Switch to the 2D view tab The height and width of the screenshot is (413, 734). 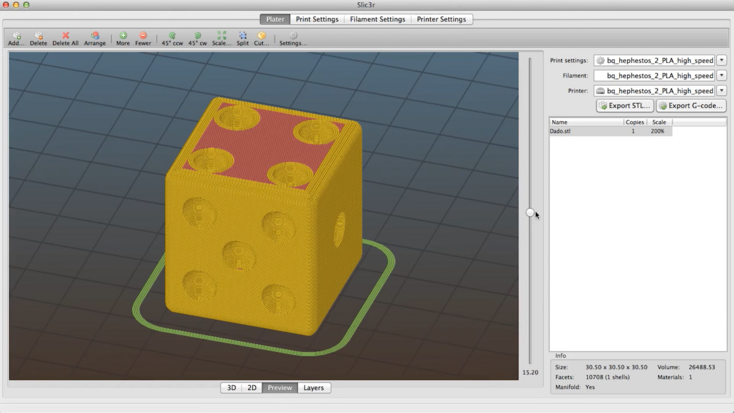tap(252, 388)
